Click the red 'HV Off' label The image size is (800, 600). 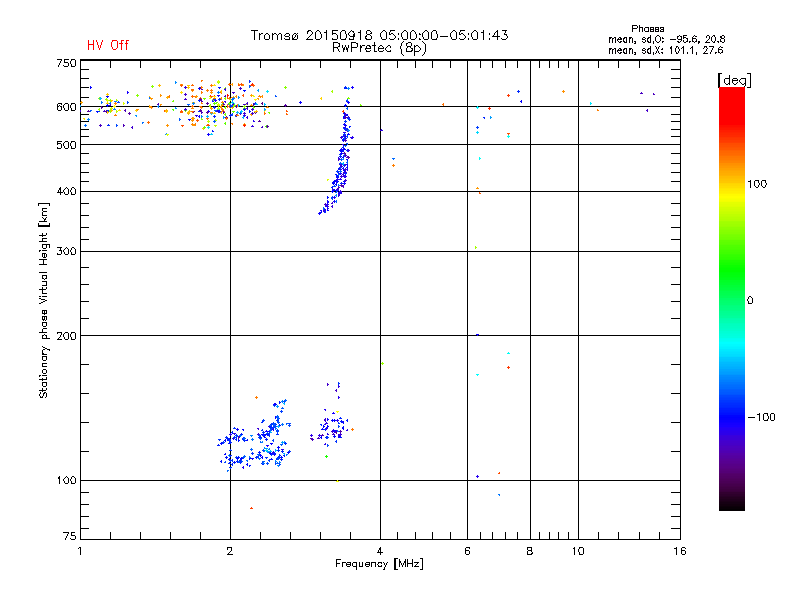tap(108, 45)
